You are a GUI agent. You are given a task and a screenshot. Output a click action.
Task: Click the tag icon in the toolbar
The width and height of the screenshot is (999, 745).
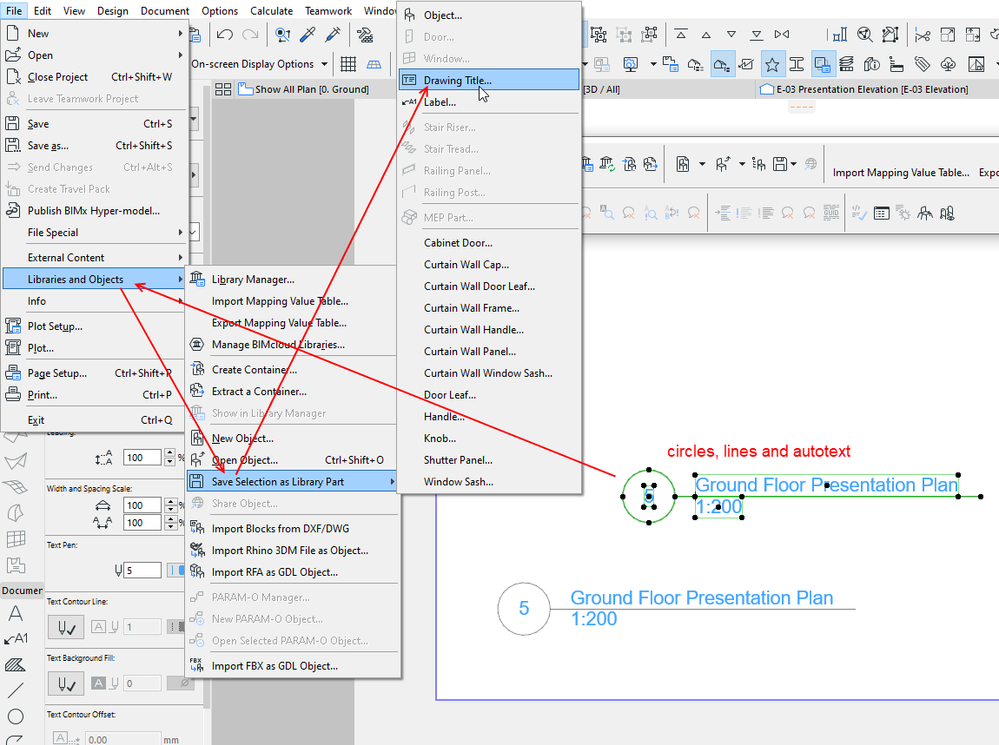pyautogui.click(x=922, y=64)
